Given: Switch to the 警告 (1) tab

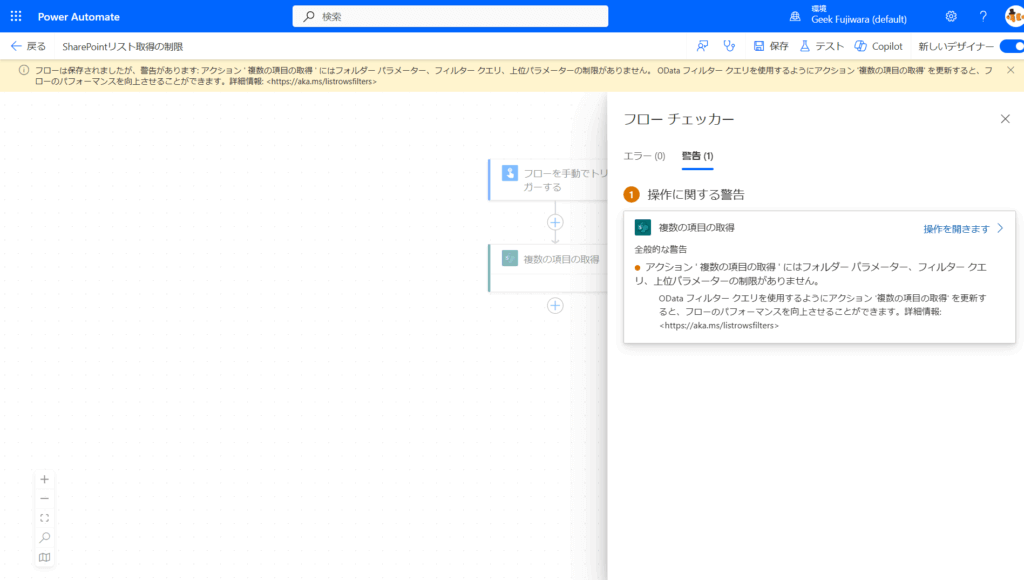Looking at the screenshot, I should click(x=697, y=155).
